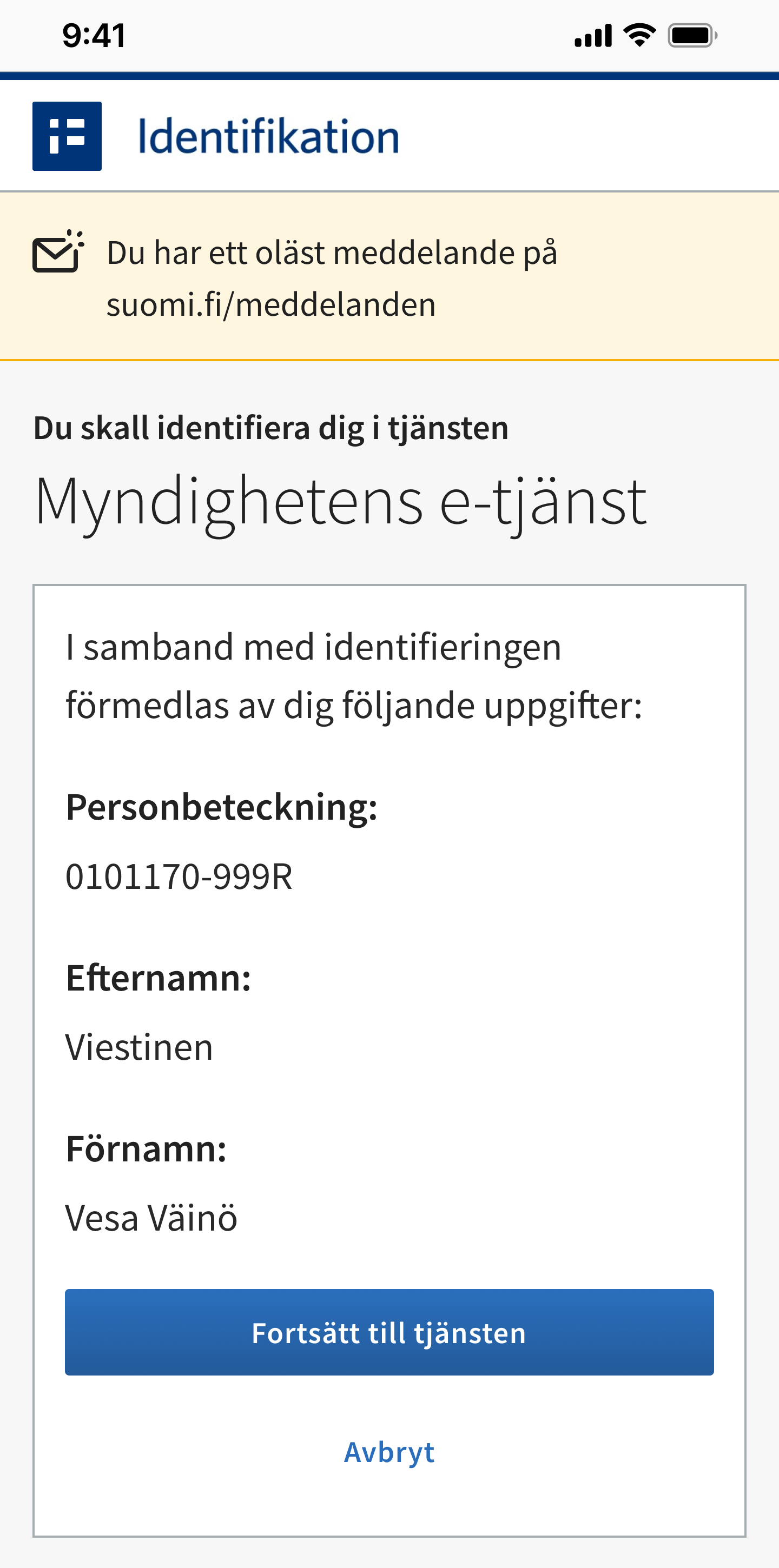Image resolution: width=779 pixels, height=1568 pixels.
Task: Tap the unread message envelope icon
Action: [57, 251]
